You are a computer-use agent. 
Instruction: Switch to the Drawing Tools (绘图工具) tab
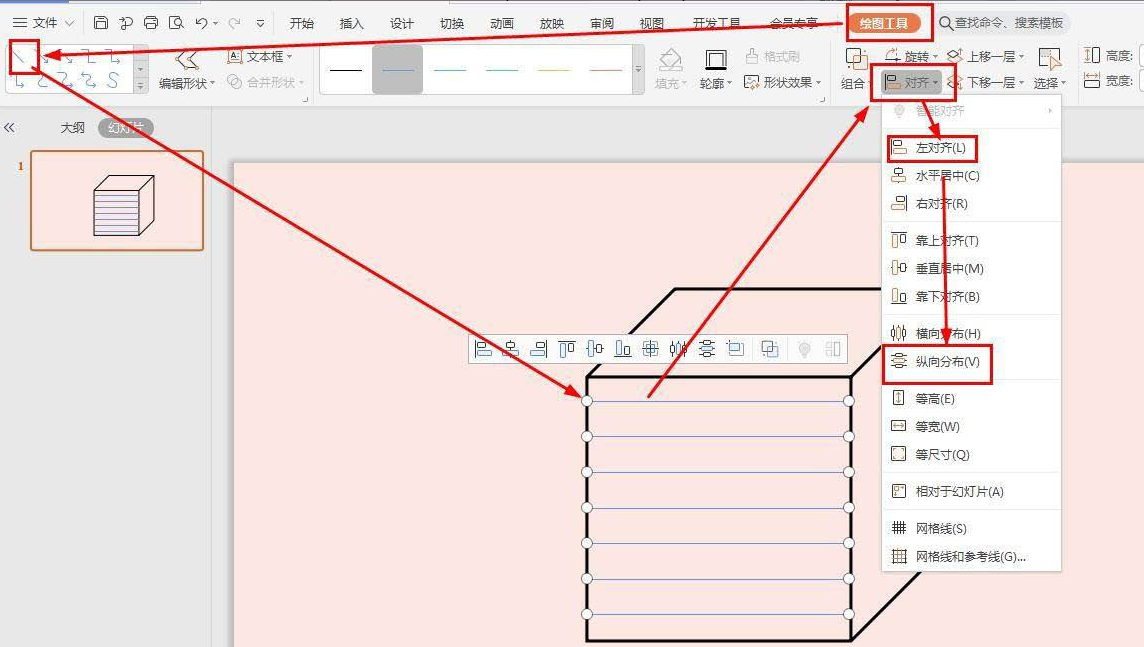coord(884,23)
